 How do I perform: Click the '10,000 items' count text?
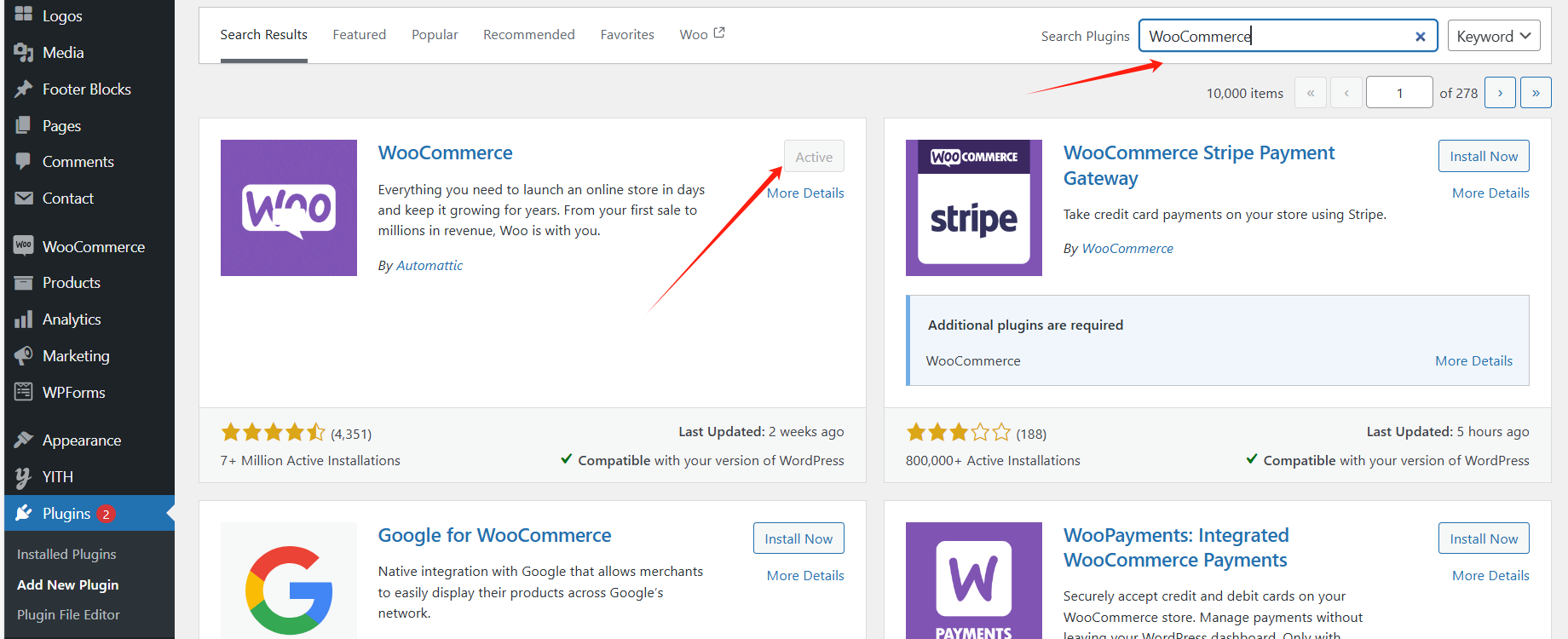(x=1244, y=94)
